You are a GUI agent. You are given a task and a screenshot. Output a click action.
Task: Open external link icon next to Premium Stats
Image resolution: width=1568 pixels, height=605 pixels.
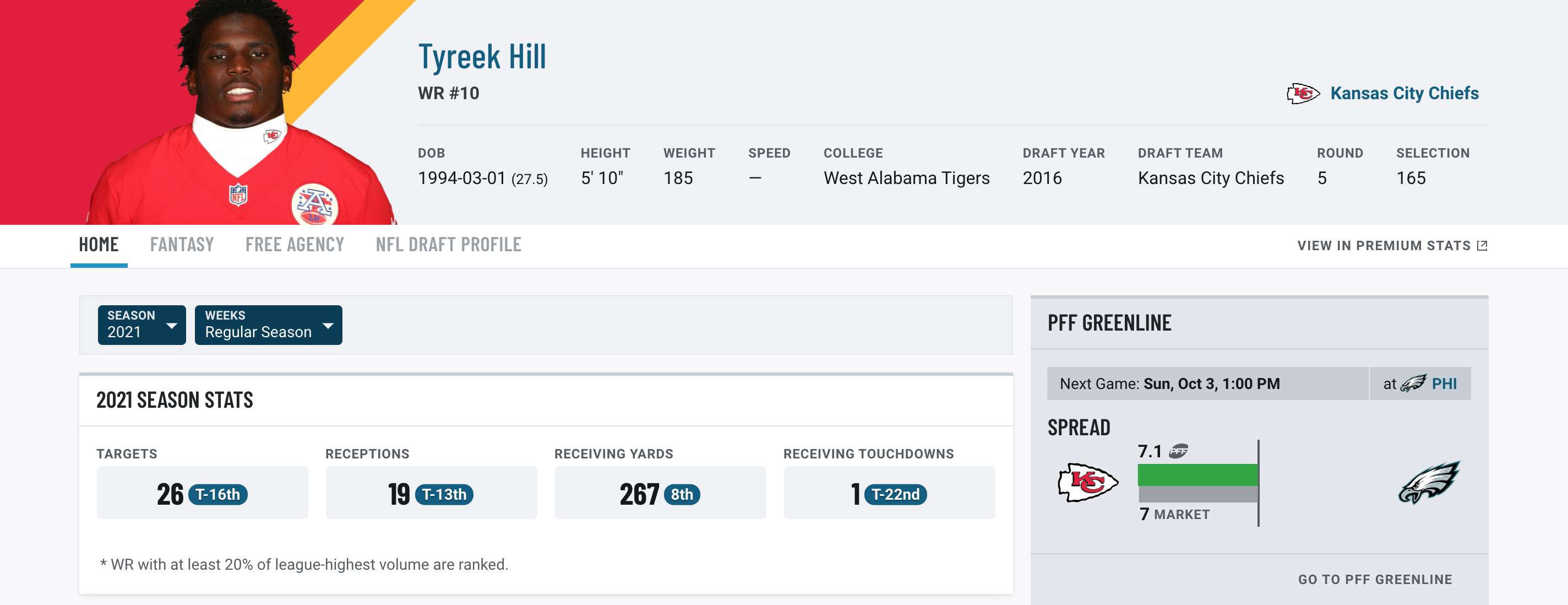point(1482,246)
